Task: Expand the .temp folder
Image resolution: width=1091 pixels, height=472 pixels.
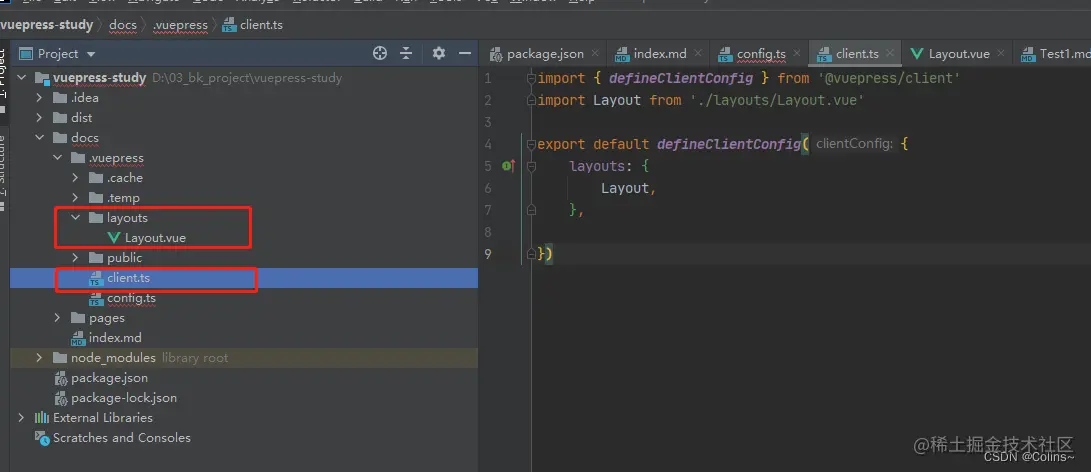Action: point(75,198)
